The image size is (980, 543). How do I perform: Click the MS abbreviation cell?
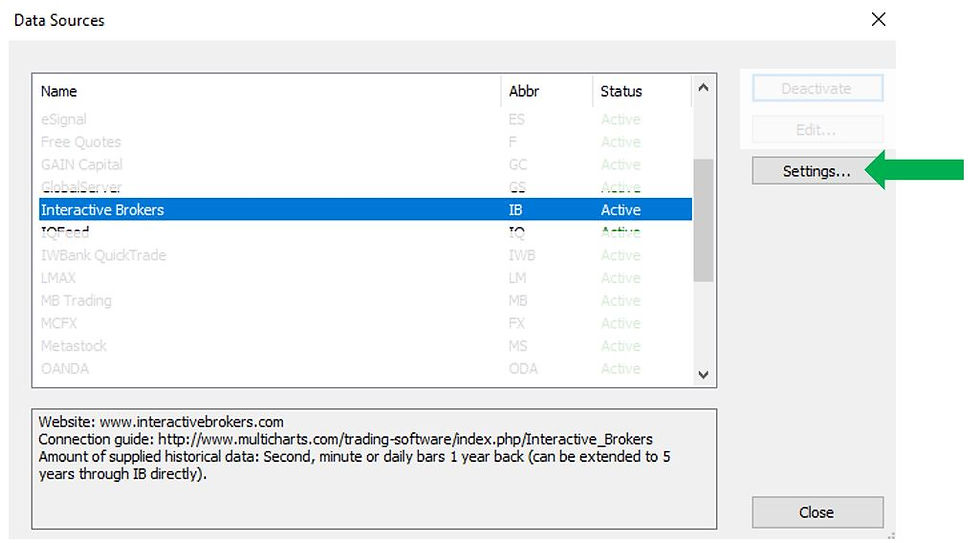click(x=518, y=346)
